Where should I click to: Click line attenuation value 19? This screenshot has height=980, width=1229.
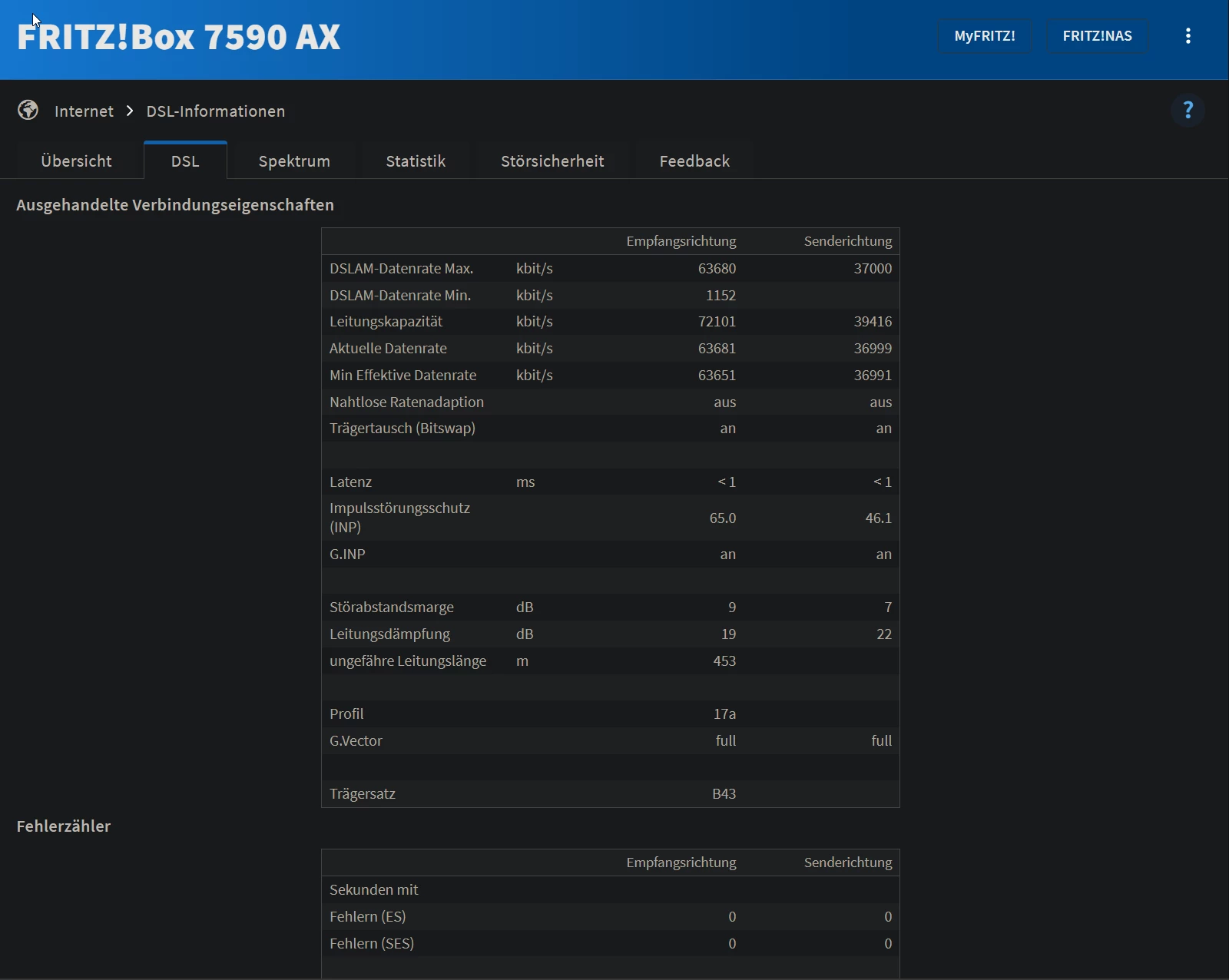tap(728, 634)
